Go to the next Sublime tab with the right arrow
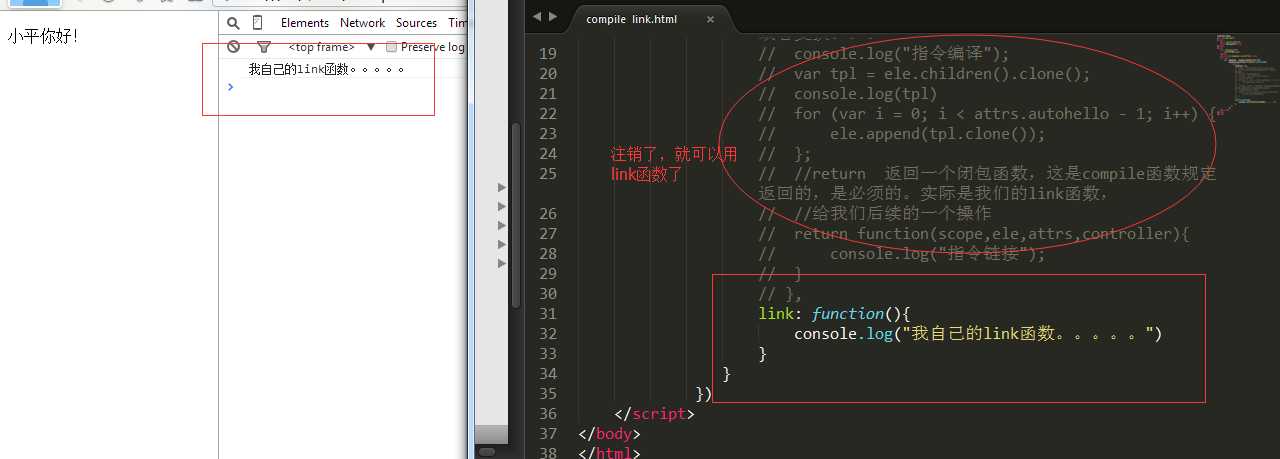This screenshot has height=459, width=1280. 553,17
